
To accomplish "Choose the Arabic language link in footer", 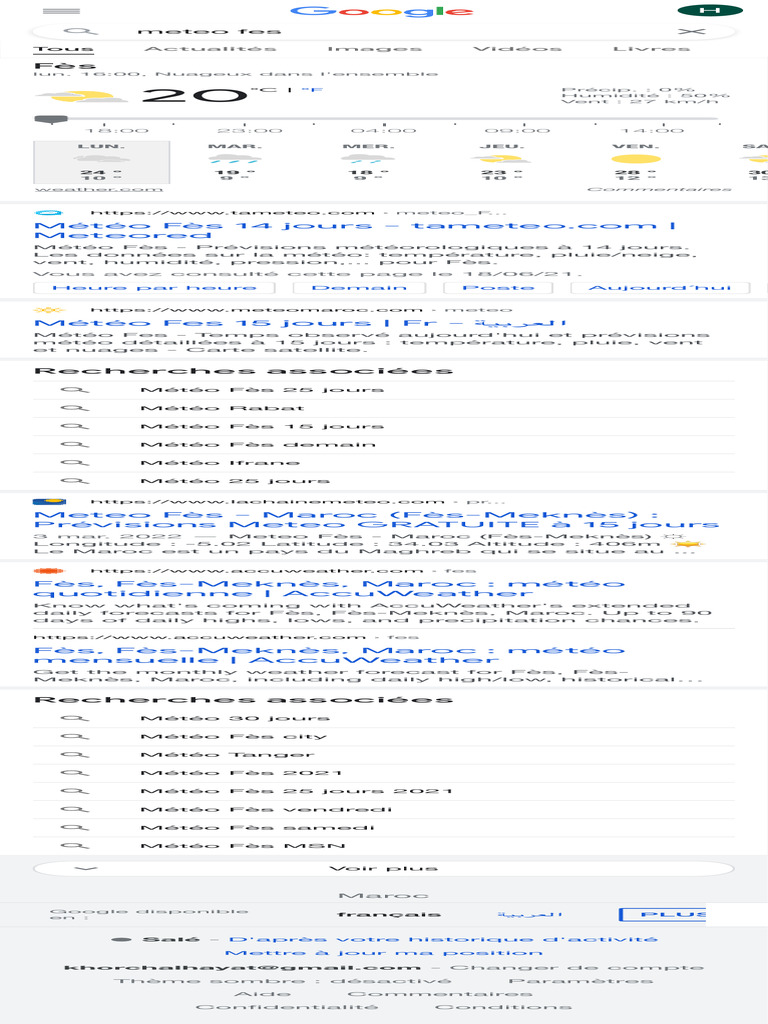I will pyautogui.click(x=530, y=914).
